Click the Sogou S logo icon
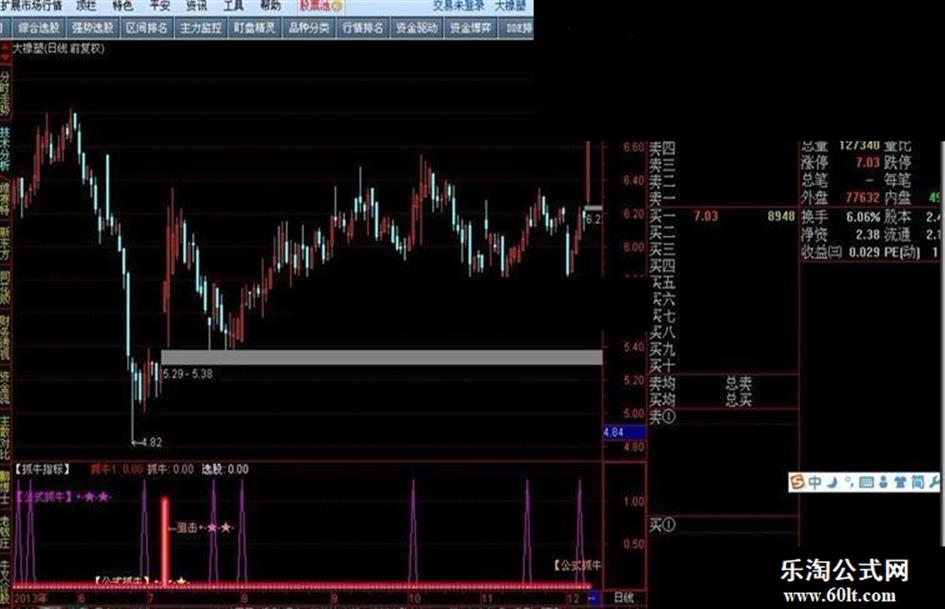 click(x=797, y=482)
